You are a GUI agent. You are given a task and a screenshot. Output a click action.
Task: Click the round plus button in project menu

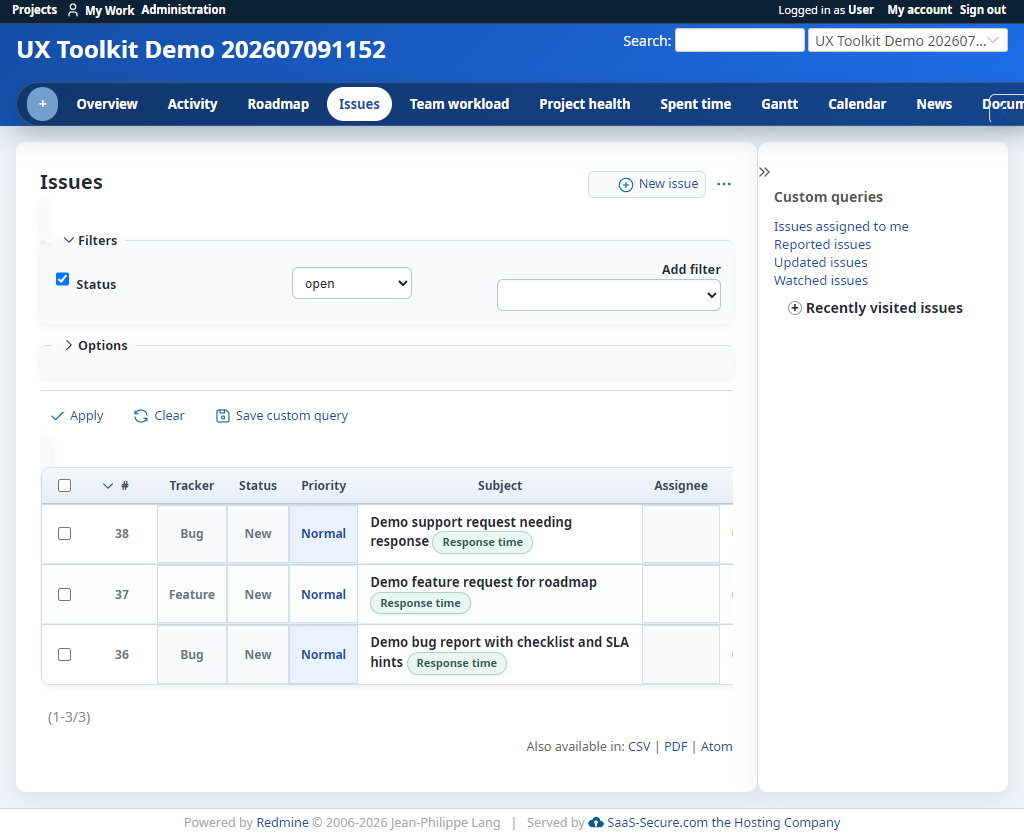pos(42,104)
